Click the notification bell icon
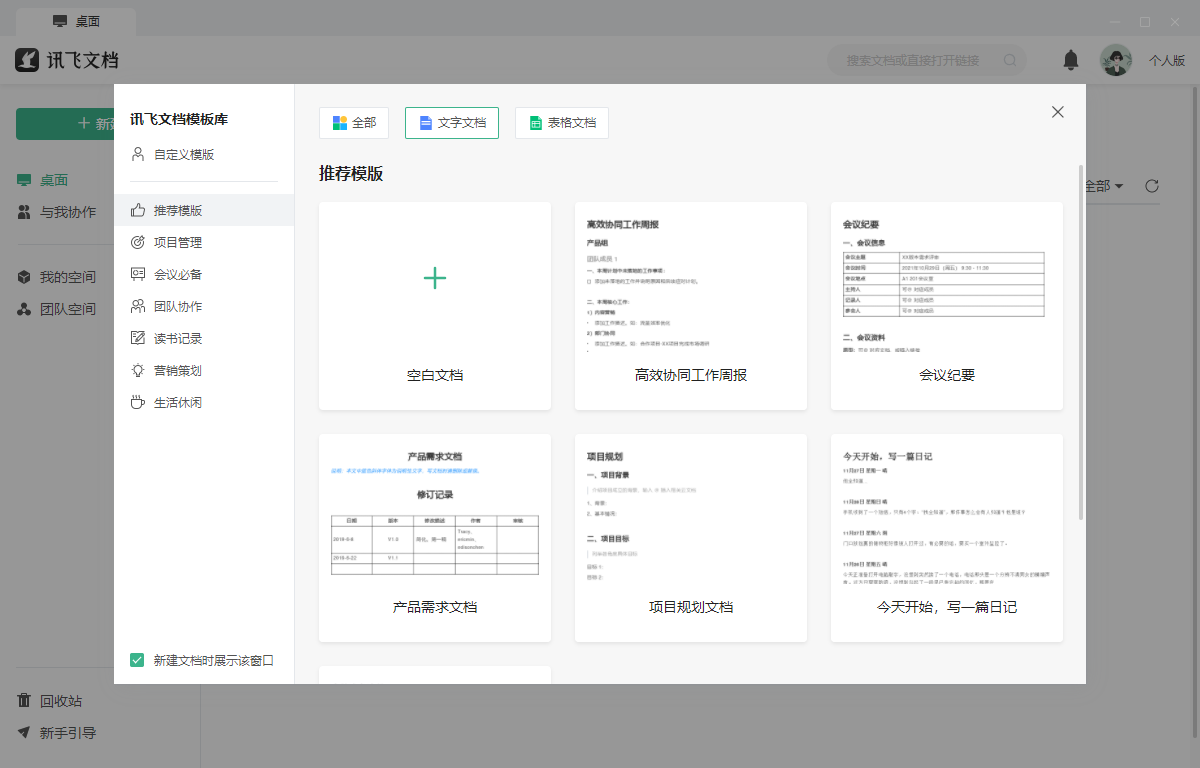Screen dimensions: 1200x768 (x=1071, y=61)
